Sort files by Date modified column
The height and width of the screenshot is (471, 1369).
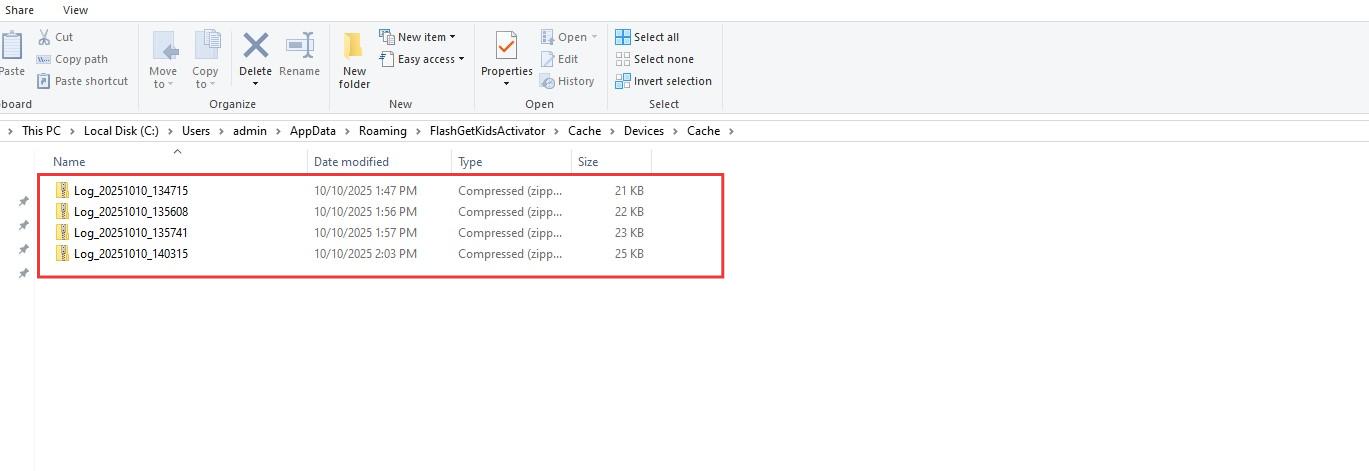tap(351, 162)
